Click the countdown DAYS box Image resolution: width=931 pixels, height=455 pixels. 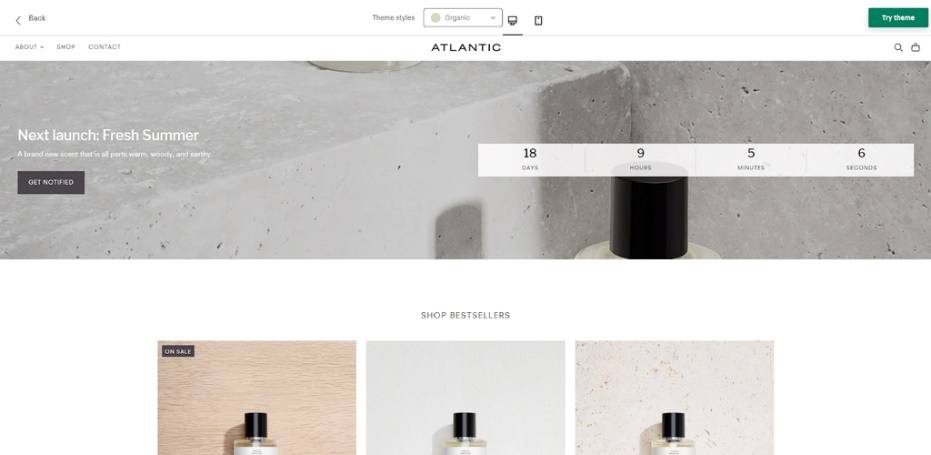coord(530,160)
